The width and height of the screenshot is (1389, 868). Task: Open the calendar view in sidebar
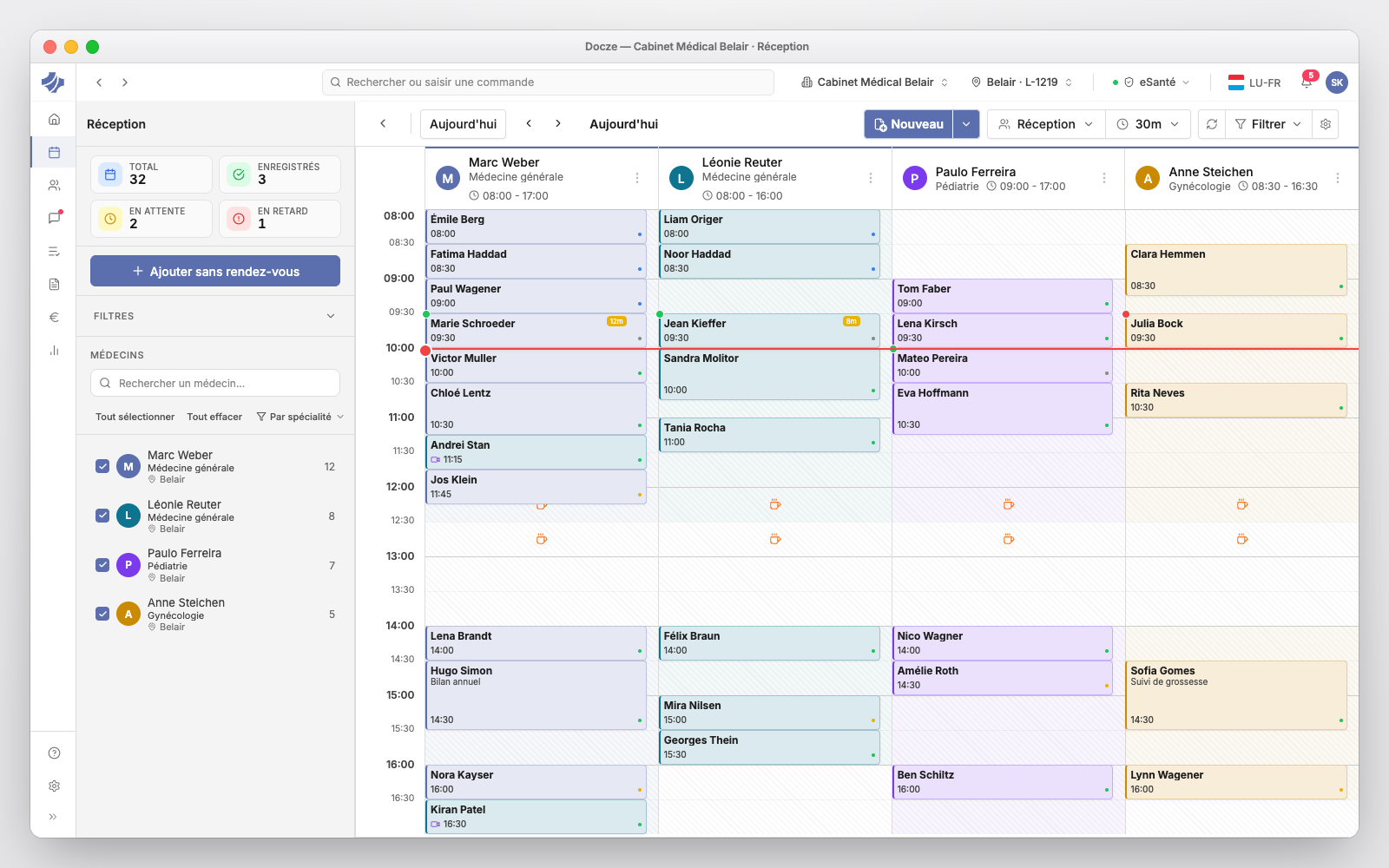pyautogui.click(x=54, y=152)
